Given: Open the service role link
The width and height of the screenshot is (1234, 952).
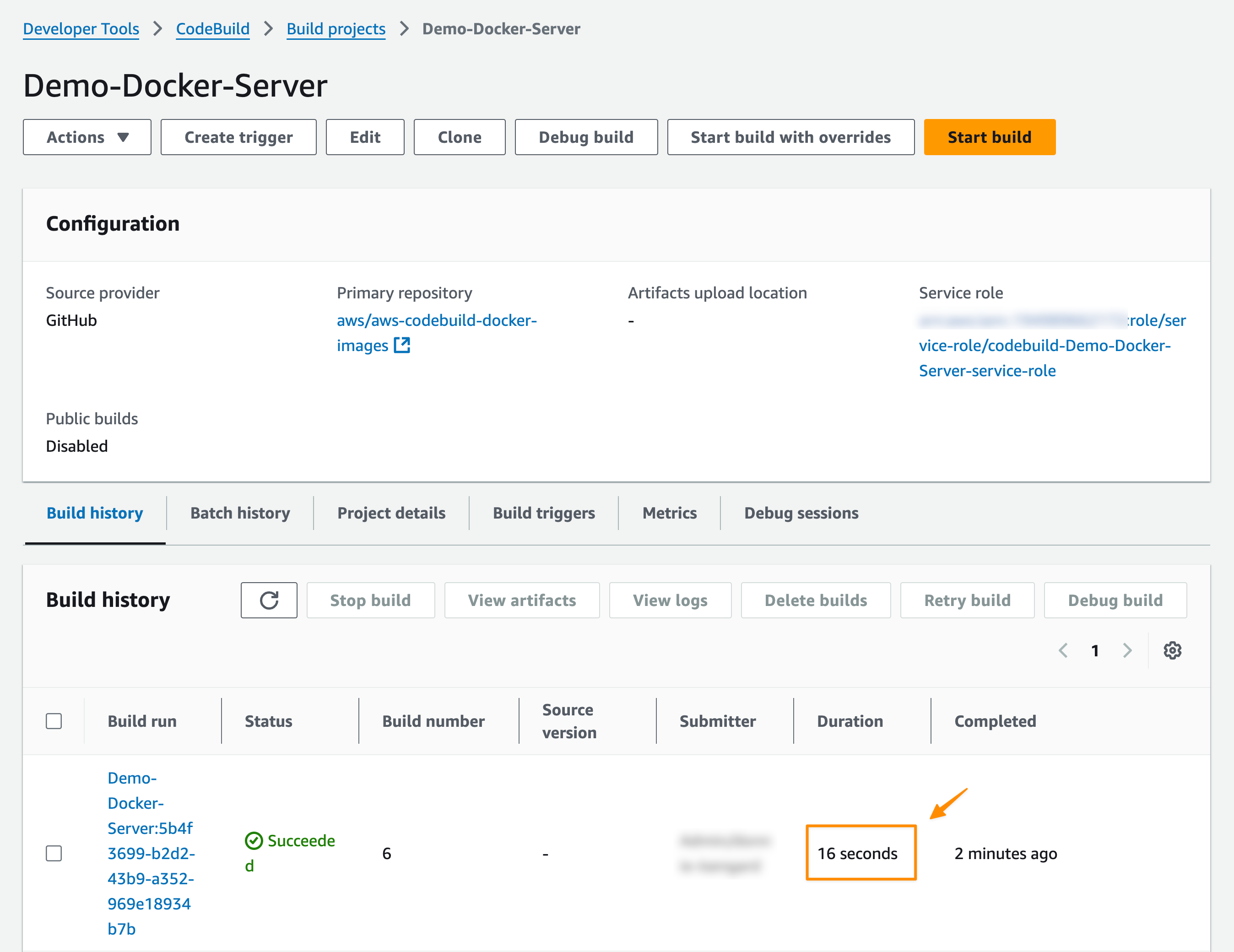Looking at the screenshot, I should [1044, 346].
